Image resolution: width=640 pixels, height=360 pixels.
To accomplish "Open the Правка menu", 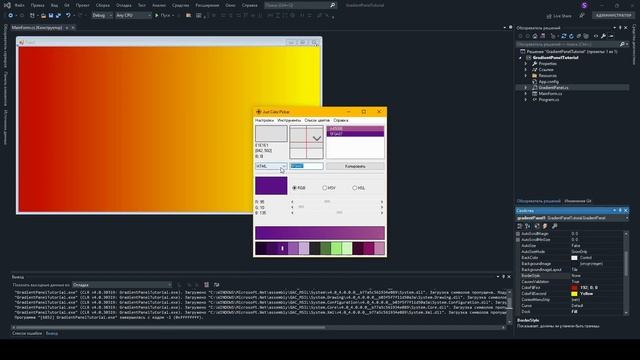I will pyautogui.click(x=38, y=5).
